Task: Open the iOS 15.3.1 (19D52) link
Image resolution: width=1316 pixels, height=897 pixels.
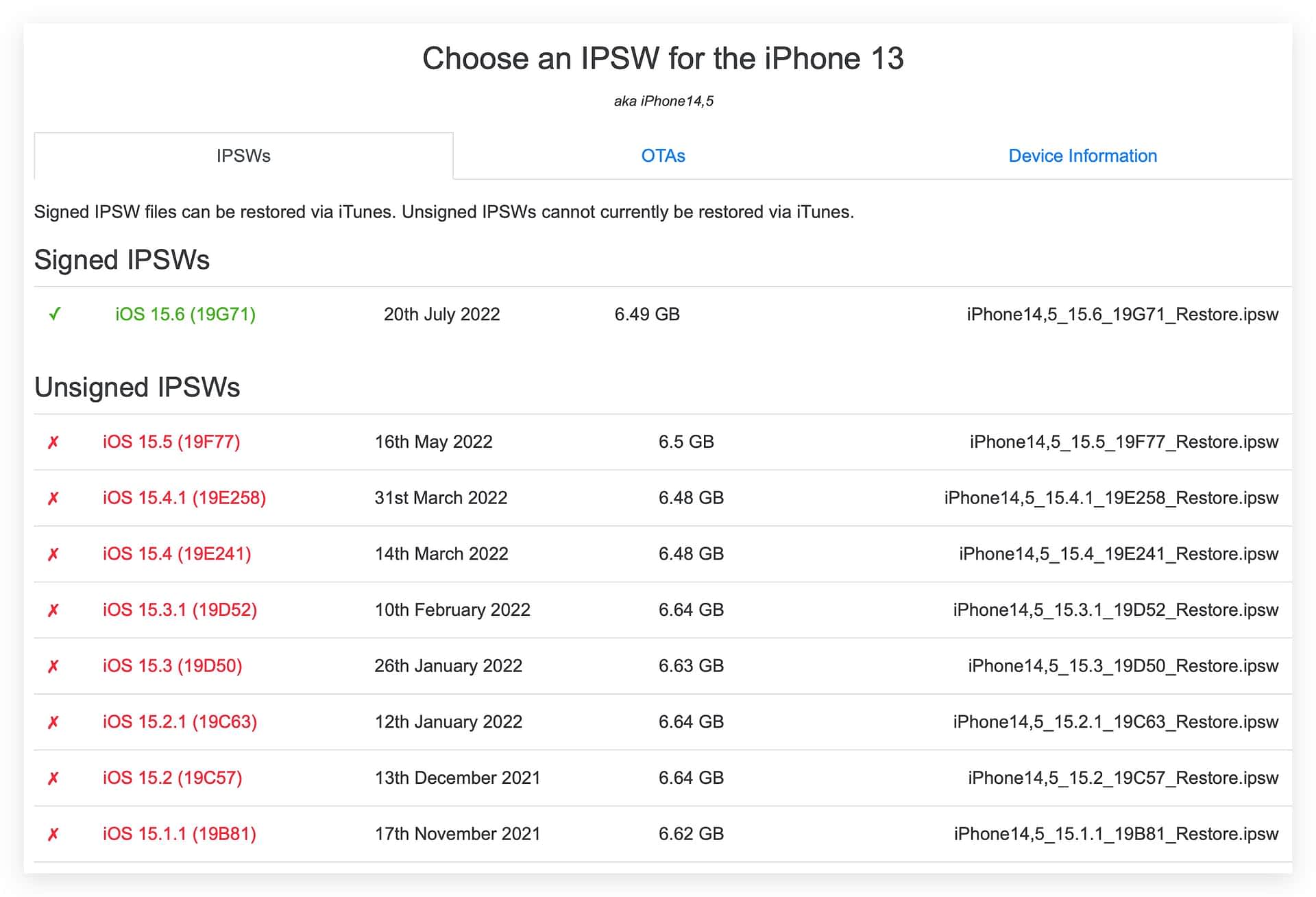Action: coord(180,610)
